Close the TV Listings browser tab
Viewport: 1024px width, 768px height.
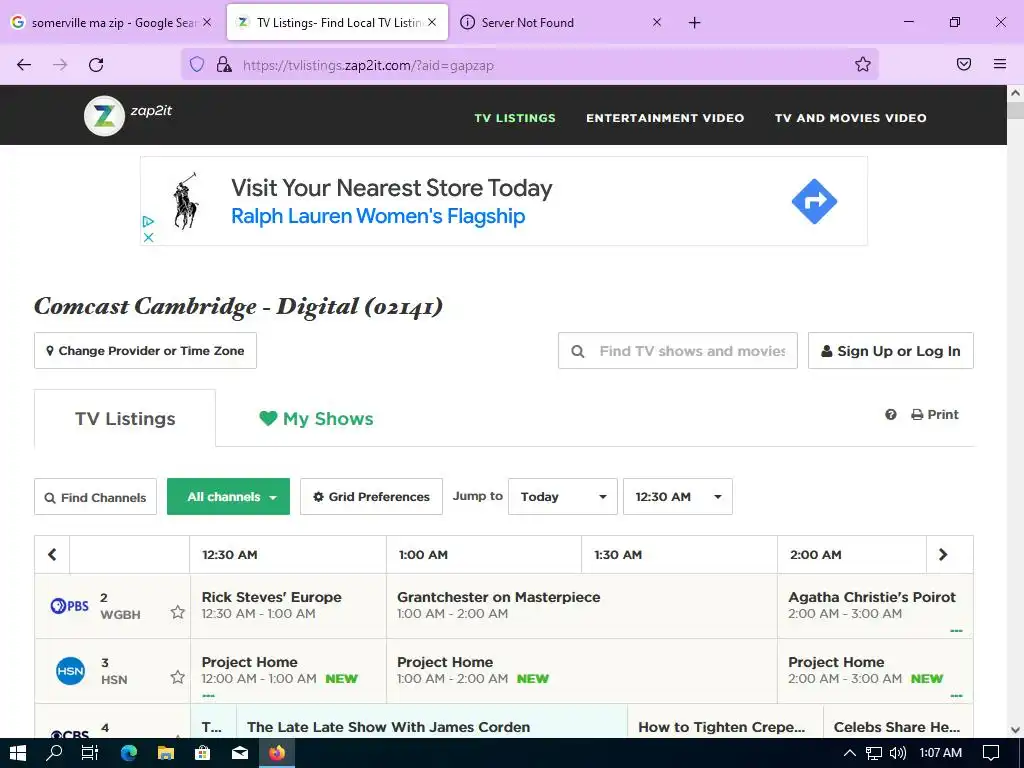432,22
